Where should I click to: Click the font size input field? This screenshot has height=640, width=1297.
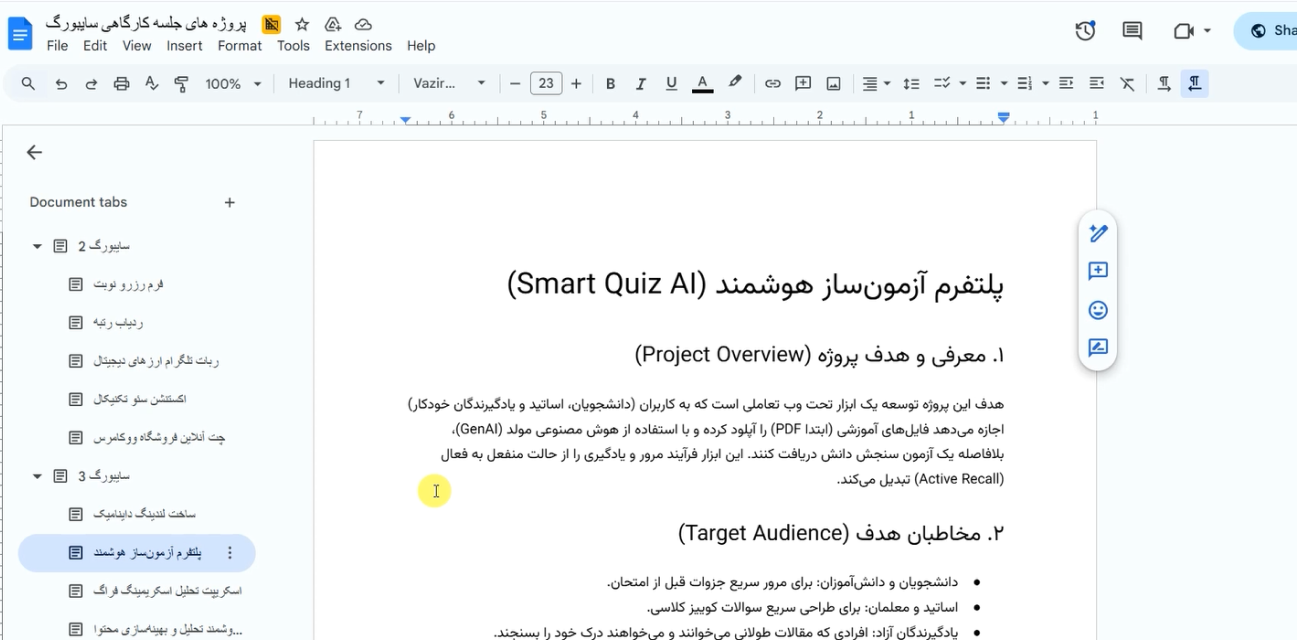click(546, 84)
